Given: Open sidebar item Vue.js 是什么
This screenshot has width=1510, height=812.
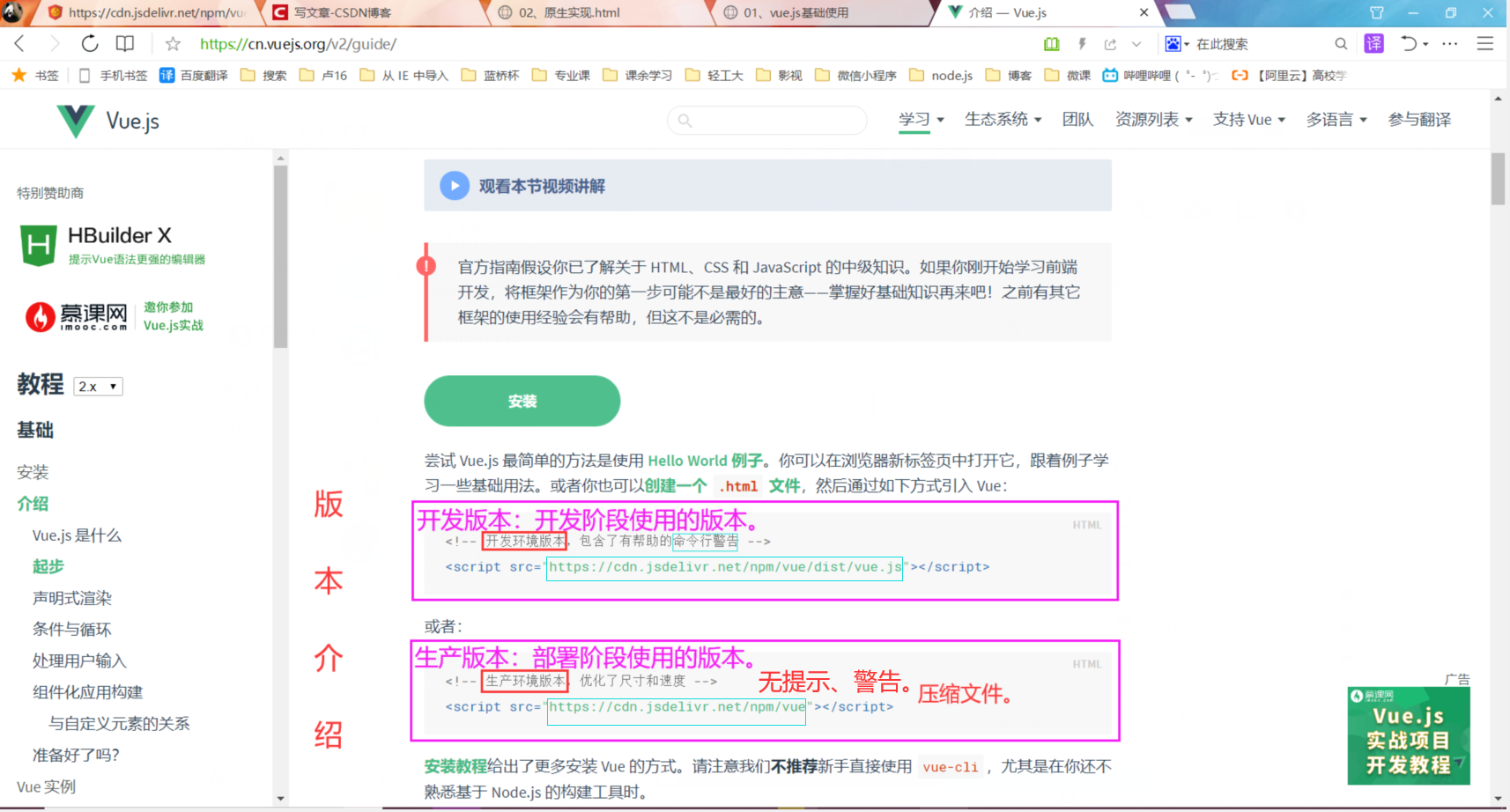Looking at the screenshot, I should tap(77, 535).
